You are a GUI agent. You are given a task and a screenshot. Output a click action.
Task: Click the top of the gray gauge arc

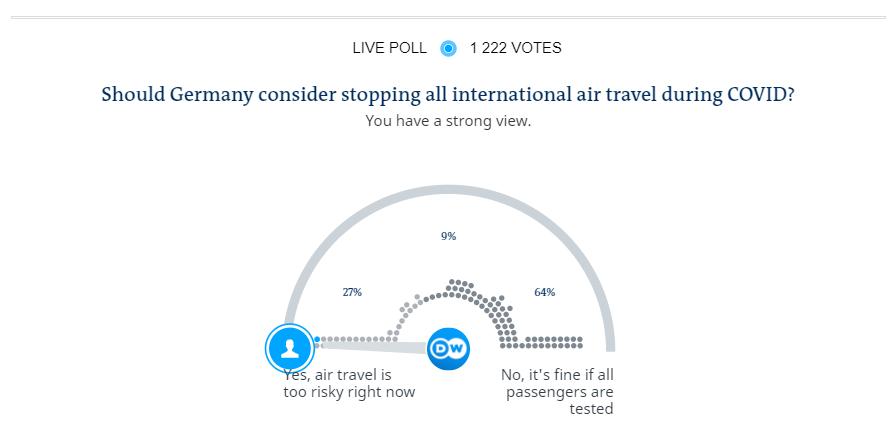pos(448,190)
